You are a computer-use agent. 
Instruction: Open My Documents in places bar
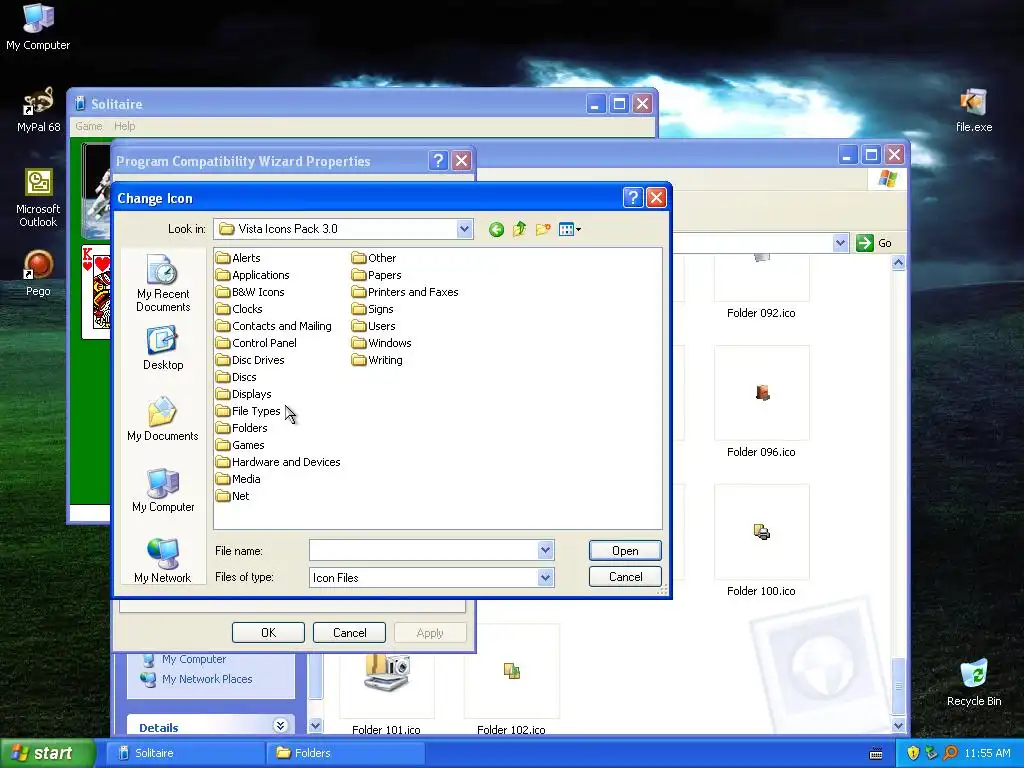[x=163, y=419]
